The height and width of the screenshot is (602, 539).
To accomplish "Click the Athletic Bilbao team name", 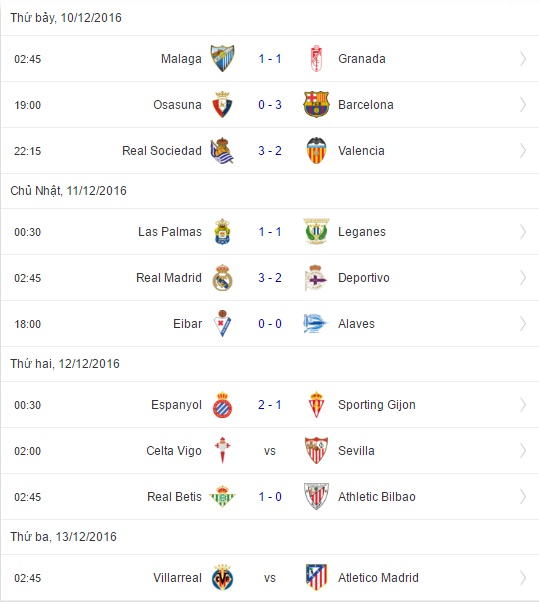I will pos(377,497).
